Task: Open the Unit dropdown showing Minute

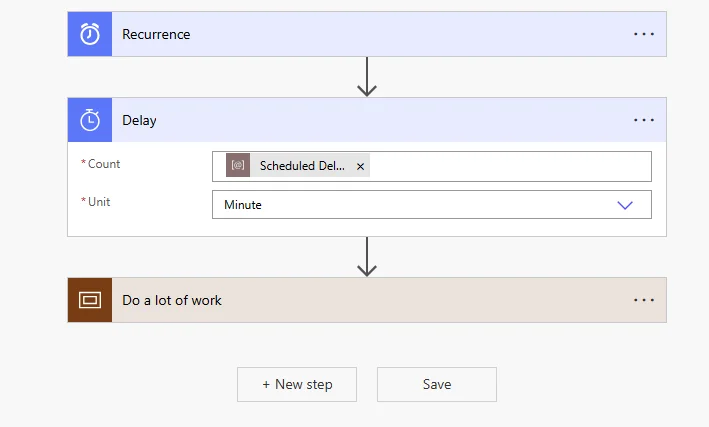Action: (432, 204)
